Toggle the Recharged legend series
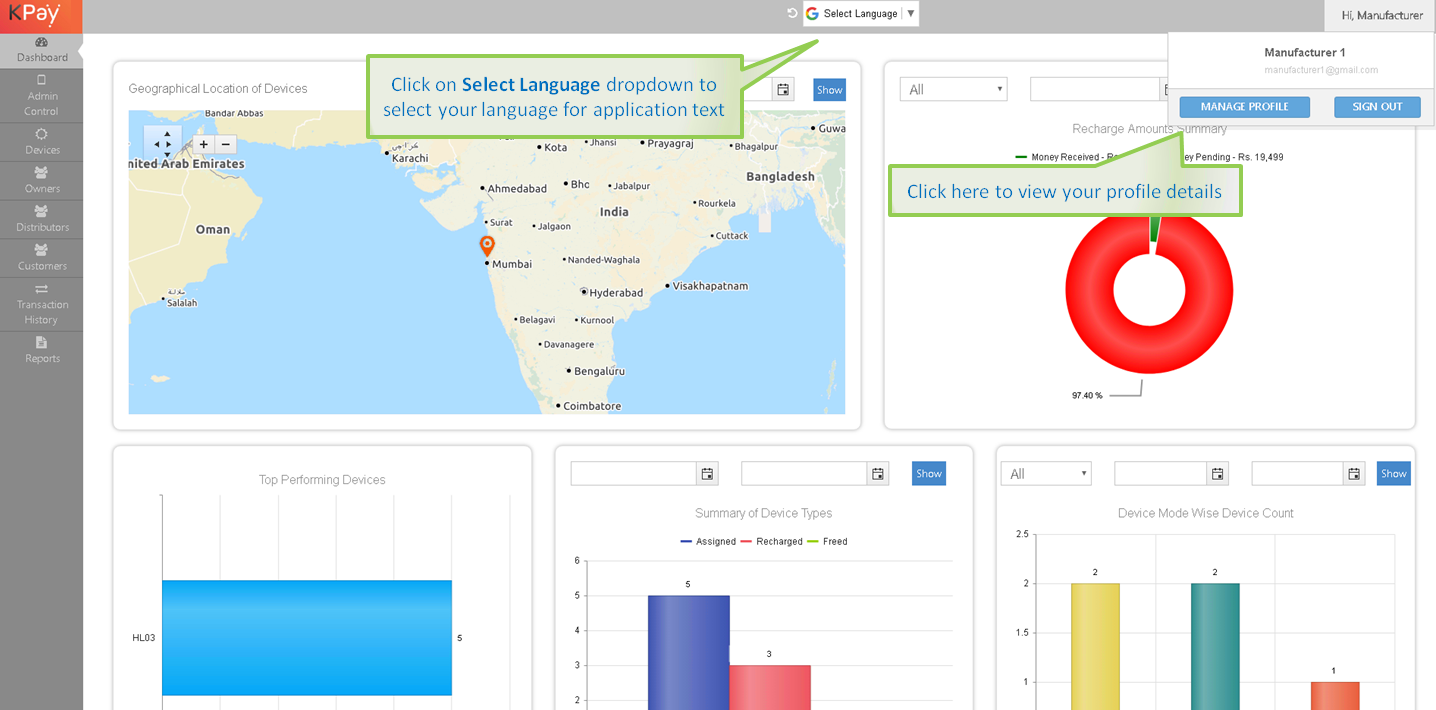1436x710 pixels. [x=772, y=542]
